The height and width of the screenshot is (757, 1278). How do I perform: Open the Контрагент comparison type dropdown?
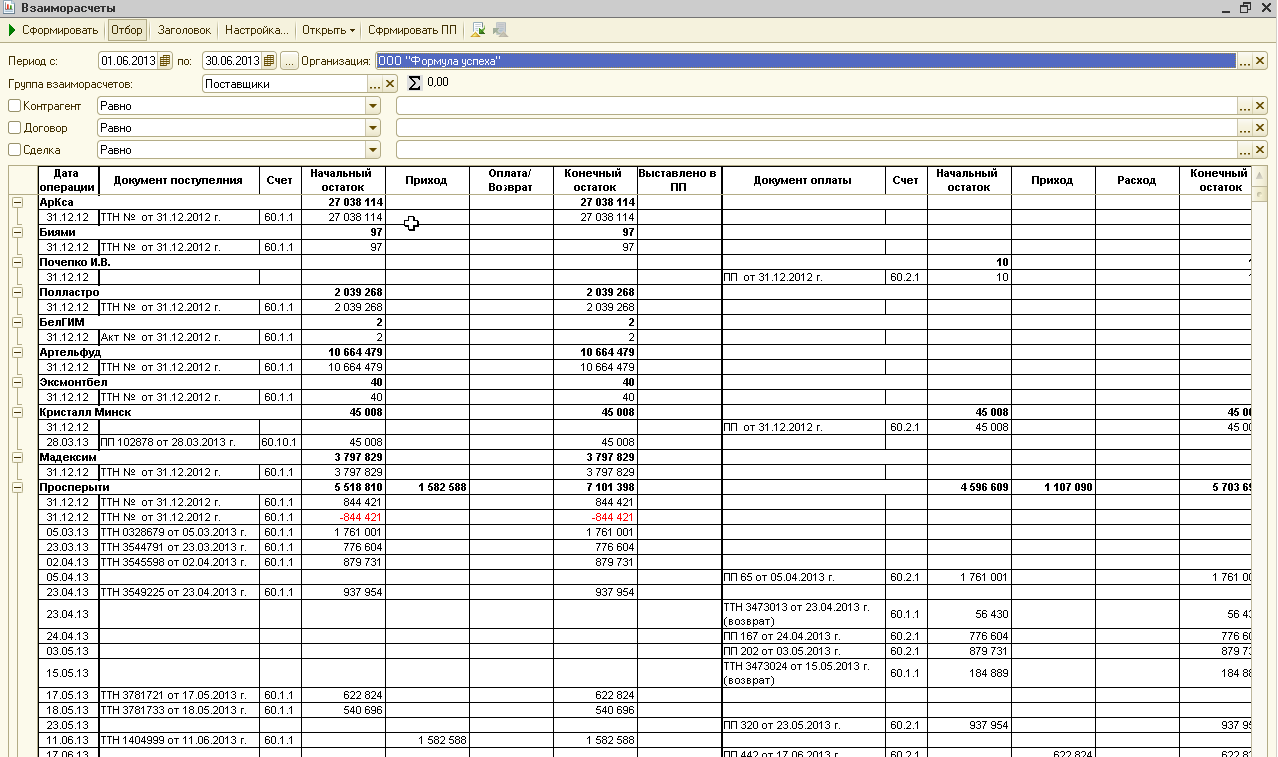(x=373, y=106)
